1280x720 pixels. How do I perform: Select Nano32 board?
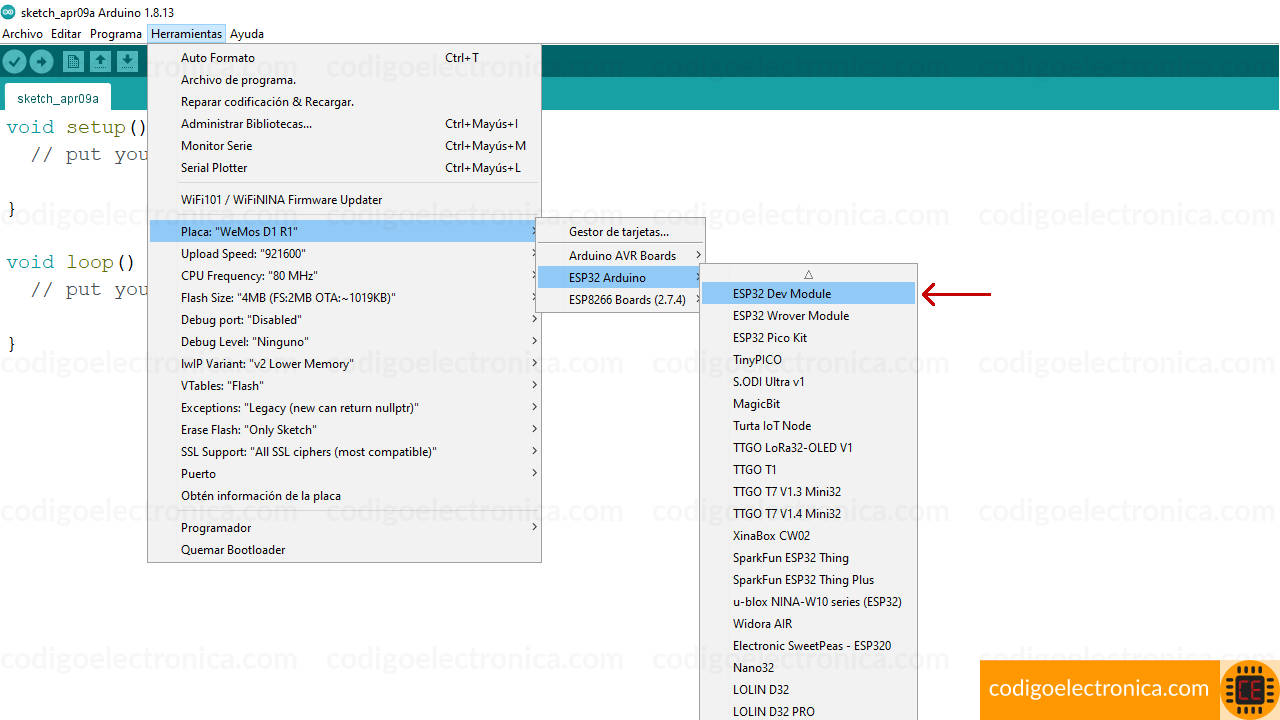click(x=808, y=668)
